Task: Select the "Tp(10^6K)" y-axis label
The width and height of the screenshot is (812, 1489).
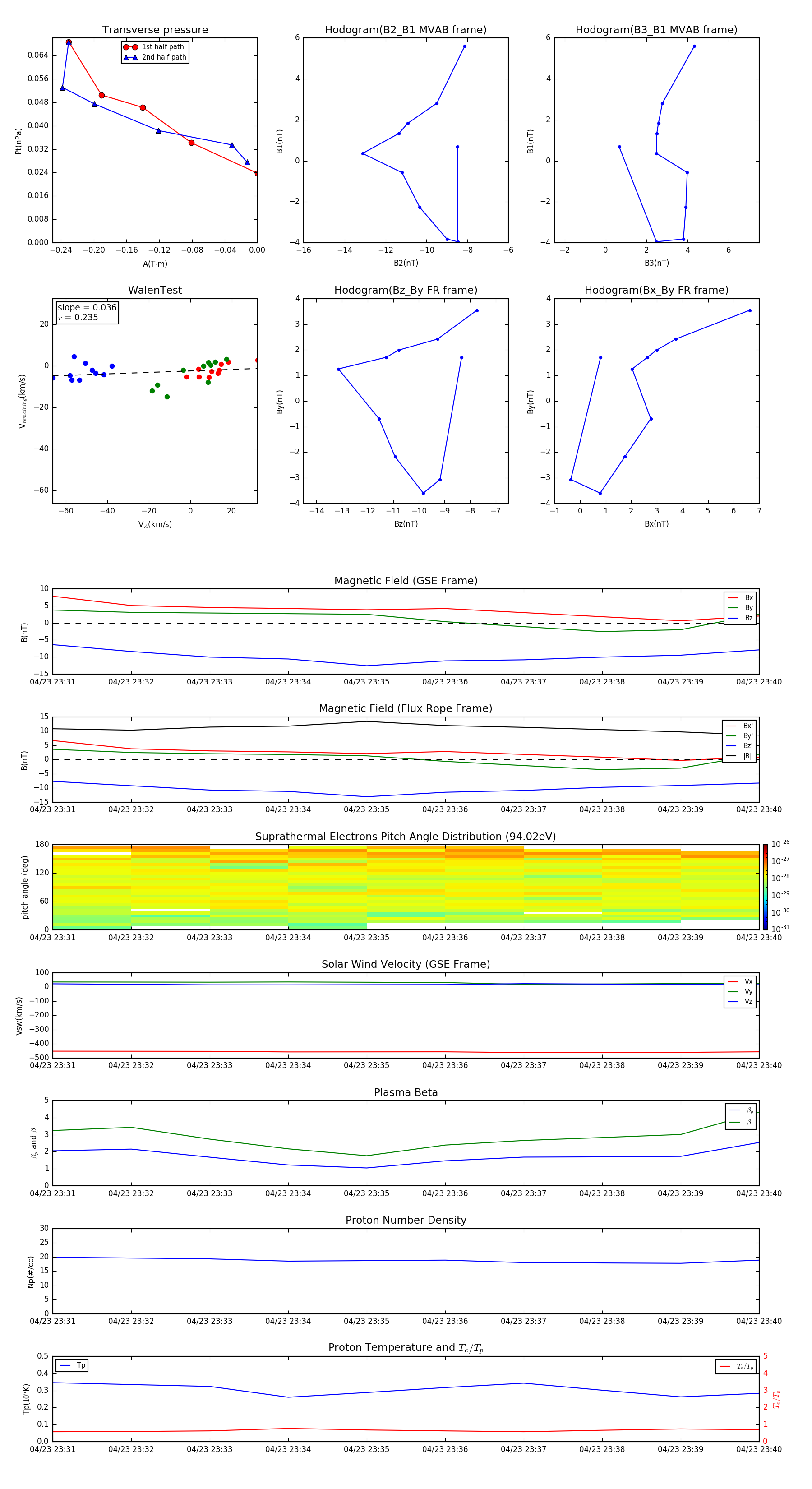Action: click(x=26, y=1399)
